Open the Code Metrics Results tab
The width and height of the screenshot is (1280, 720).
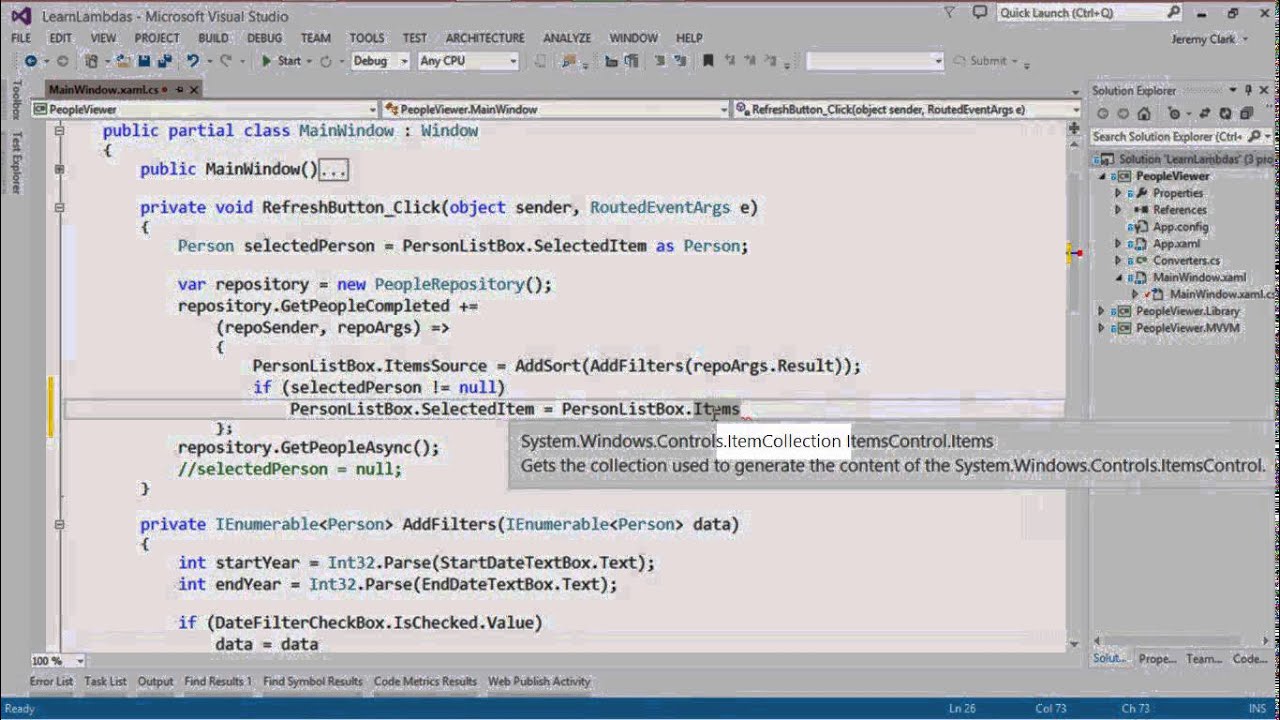click(x=425, y=682)
